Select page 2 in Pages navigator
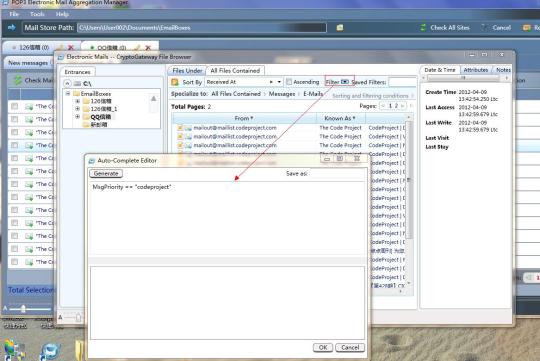This screenshot has height=361, width=540. pyautogui.click(x=396, y=106)
